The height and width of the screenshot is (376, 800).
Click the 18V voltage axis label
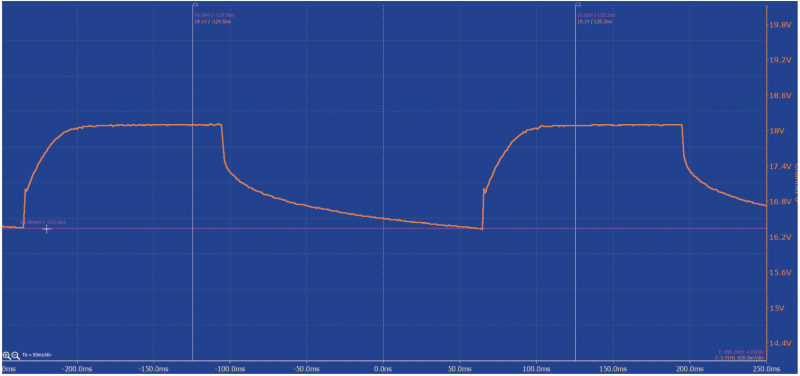click(776, 131)
